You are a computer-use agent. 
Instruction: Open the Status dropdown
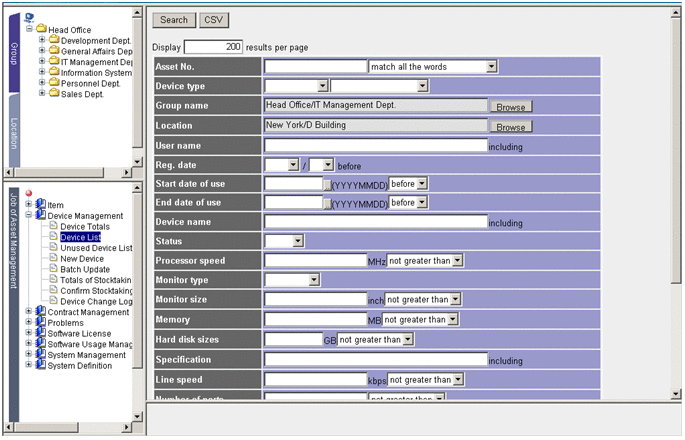(x=297, y=241)
